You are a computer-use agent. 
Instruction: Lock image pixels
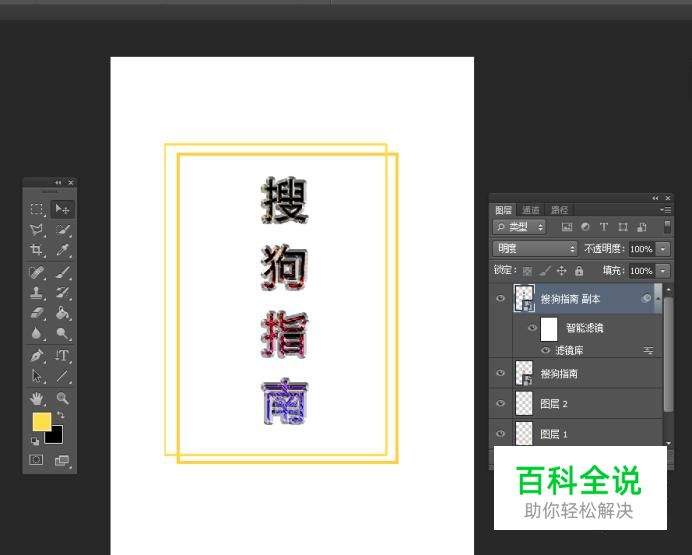[x=545, y=271]
